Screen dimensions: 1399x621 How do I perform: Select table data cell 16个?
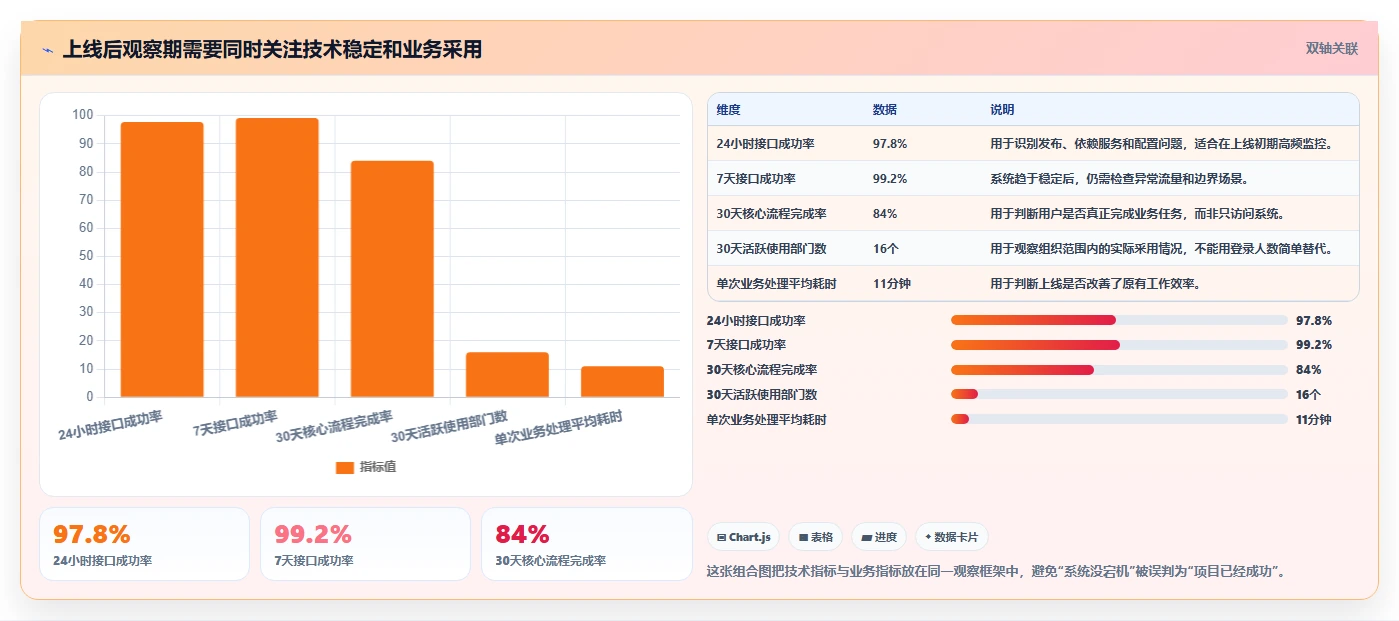point(885,249)
